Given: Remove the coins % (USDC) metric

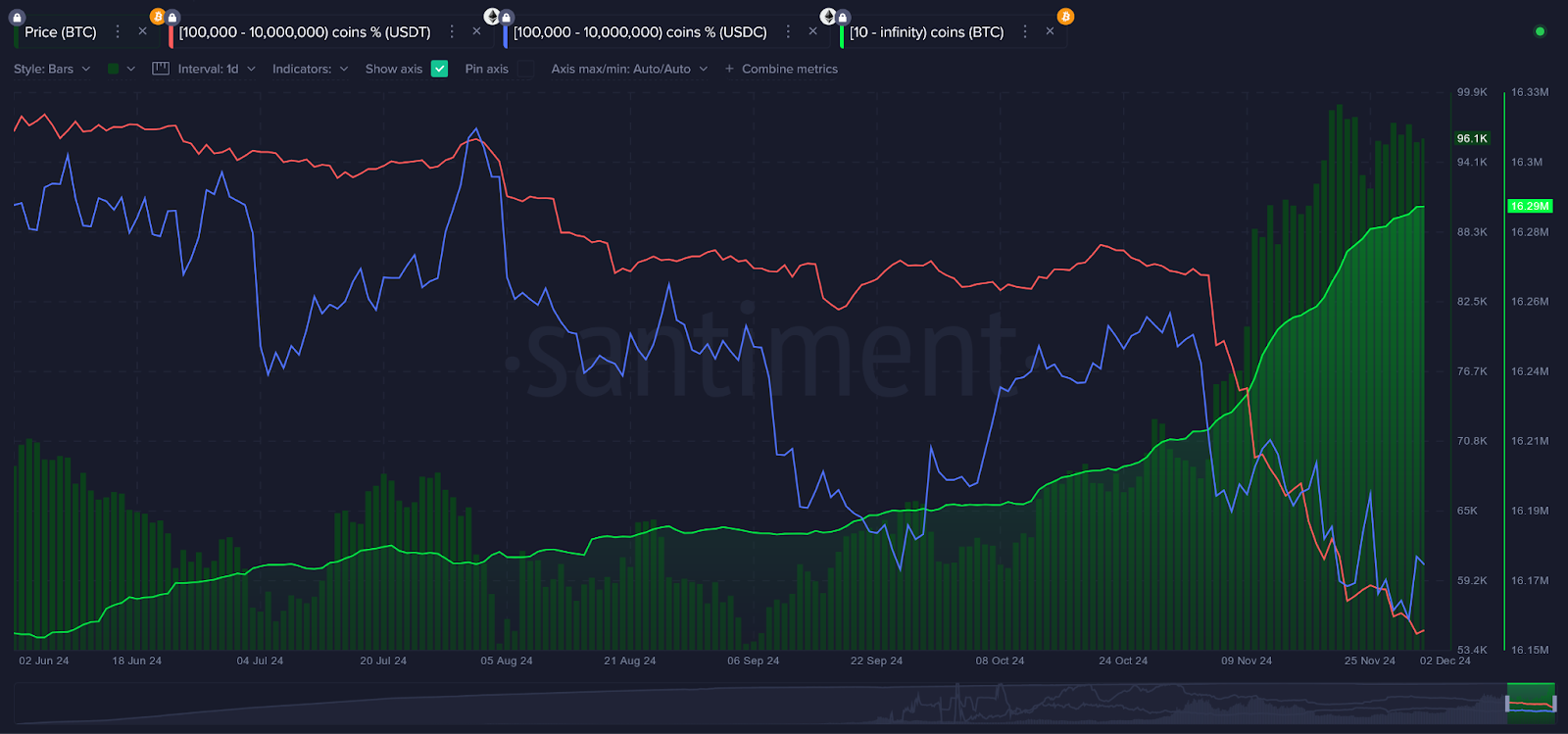Looking at the screenshot, I should click(x=812, y=32).
